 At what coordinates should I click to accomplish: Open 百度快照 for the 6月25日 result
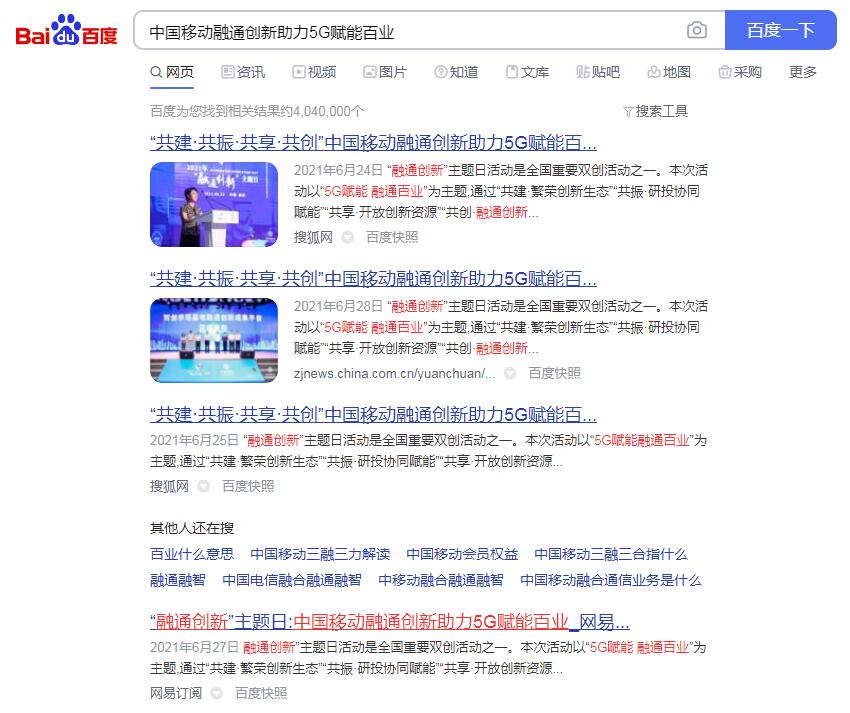click(248, 486)
